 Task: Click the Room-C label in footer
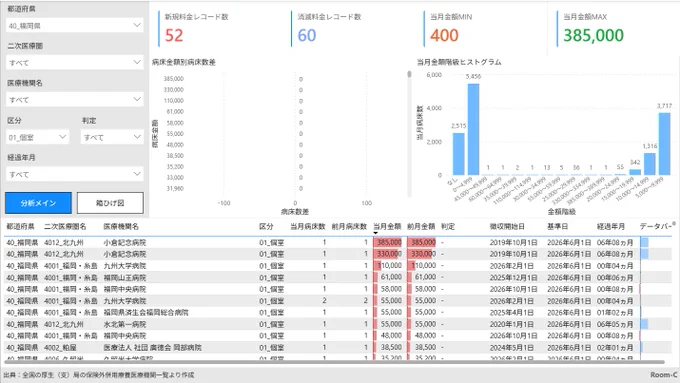click(x=664, y=375)
